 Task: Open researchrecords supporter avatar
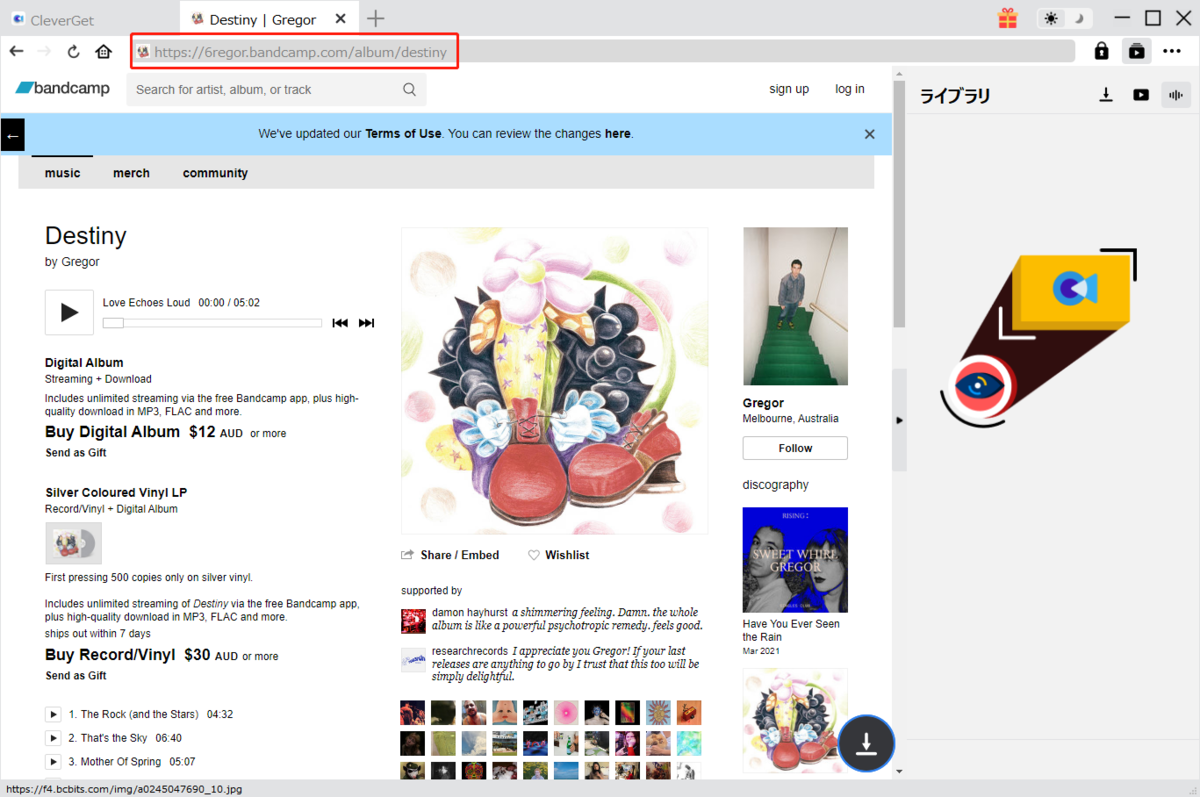click(x=413, y=659)
